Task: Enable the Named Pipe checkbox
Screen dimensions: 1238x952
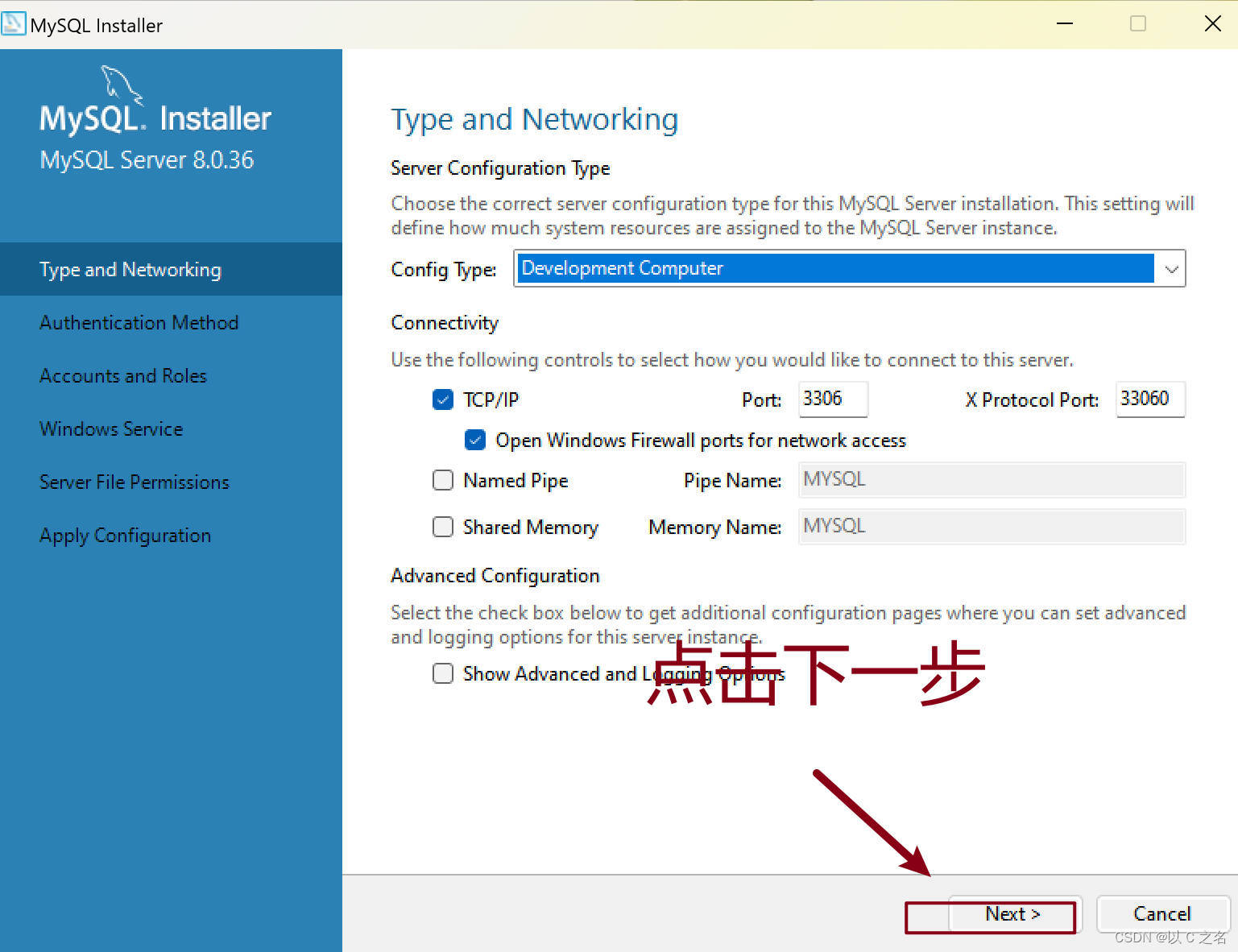Action: click(443, 480)
